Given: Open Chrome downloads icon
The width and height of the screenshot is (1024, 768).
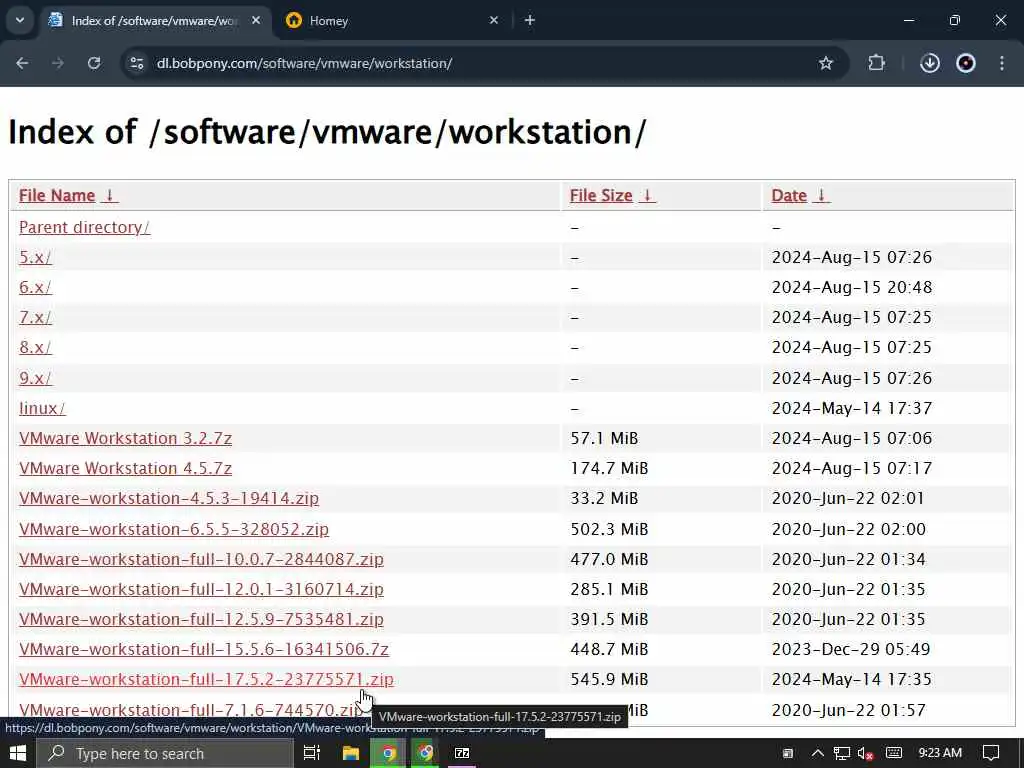Looking at the screenshot, I should pyautogui.click(x=930, y=63).
